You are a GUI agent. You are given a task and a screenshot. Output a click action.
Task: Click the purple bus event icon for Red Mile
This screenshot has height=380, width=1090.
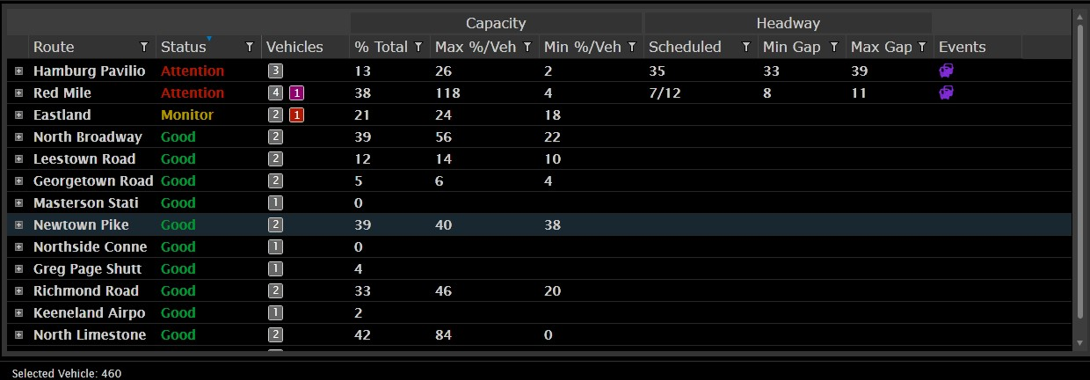point(946,92)
